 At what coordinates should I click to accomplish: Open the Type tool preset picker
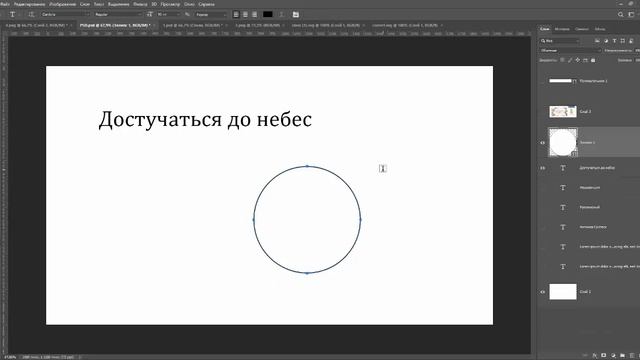click(x=13, y=14)
